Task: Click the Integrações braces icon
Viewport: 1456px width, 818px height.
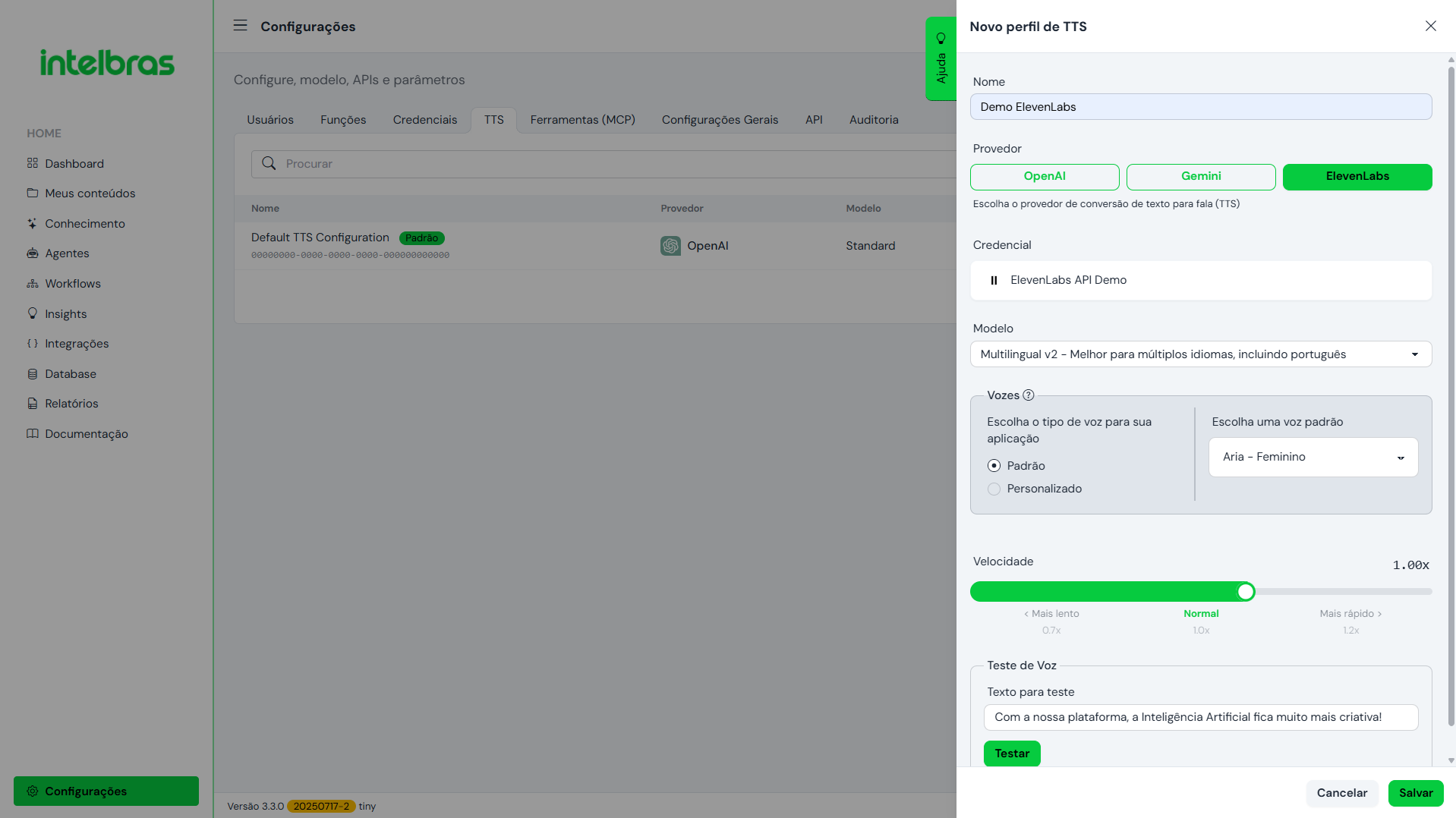Action: coord(32,343)
